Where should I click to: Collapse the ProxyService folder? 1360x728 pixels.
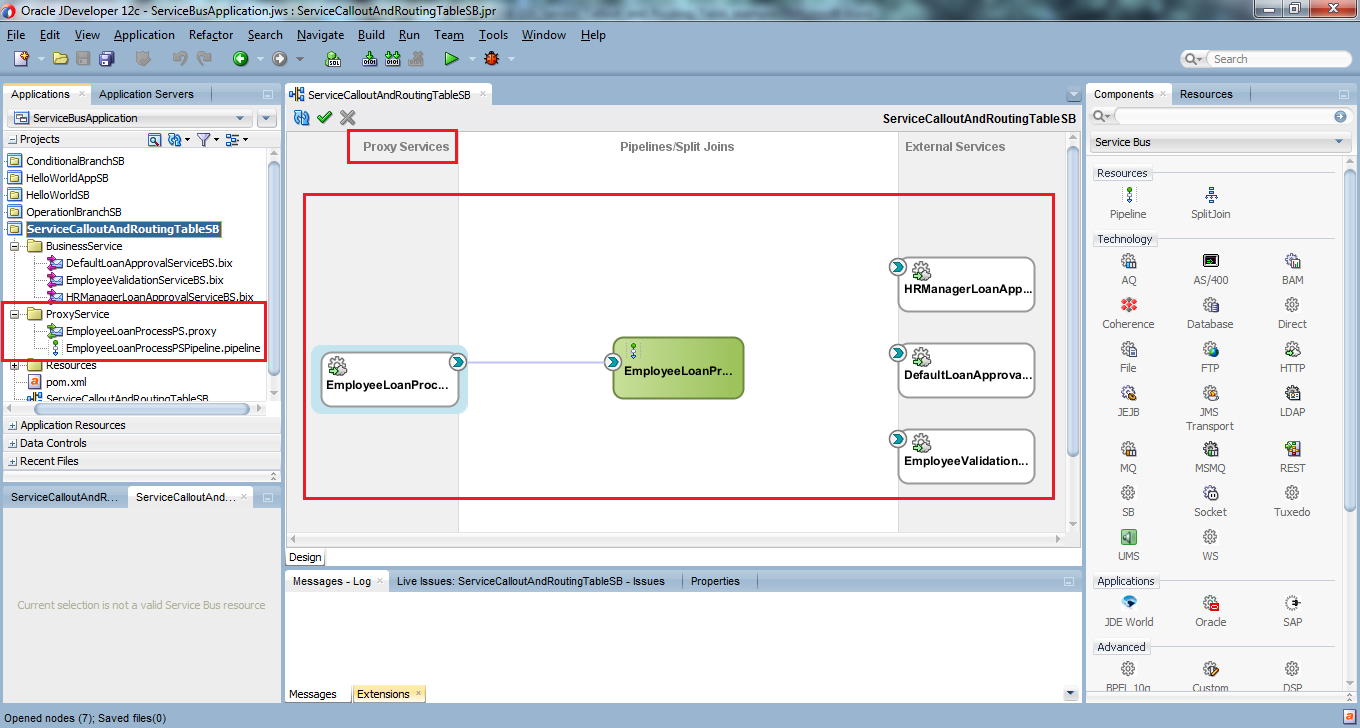pyautogui.click(x=15, y=314)
